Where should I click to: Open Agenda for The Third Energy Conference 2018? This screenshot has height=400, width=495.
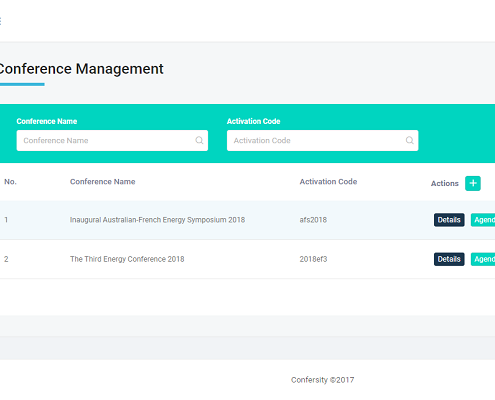coord(483,259)
